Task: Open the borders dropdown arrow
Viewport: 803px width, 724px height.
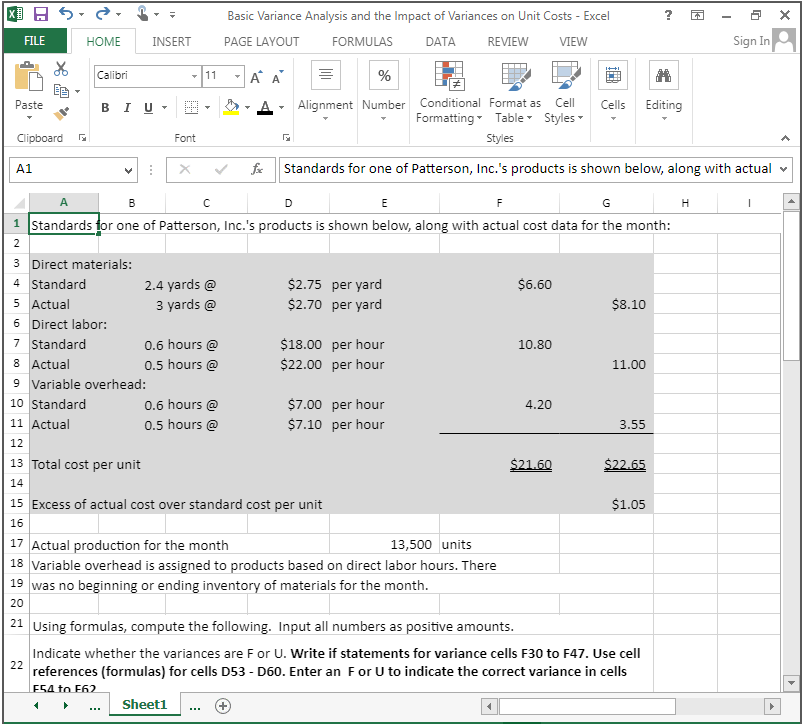Action: point(207,108)
